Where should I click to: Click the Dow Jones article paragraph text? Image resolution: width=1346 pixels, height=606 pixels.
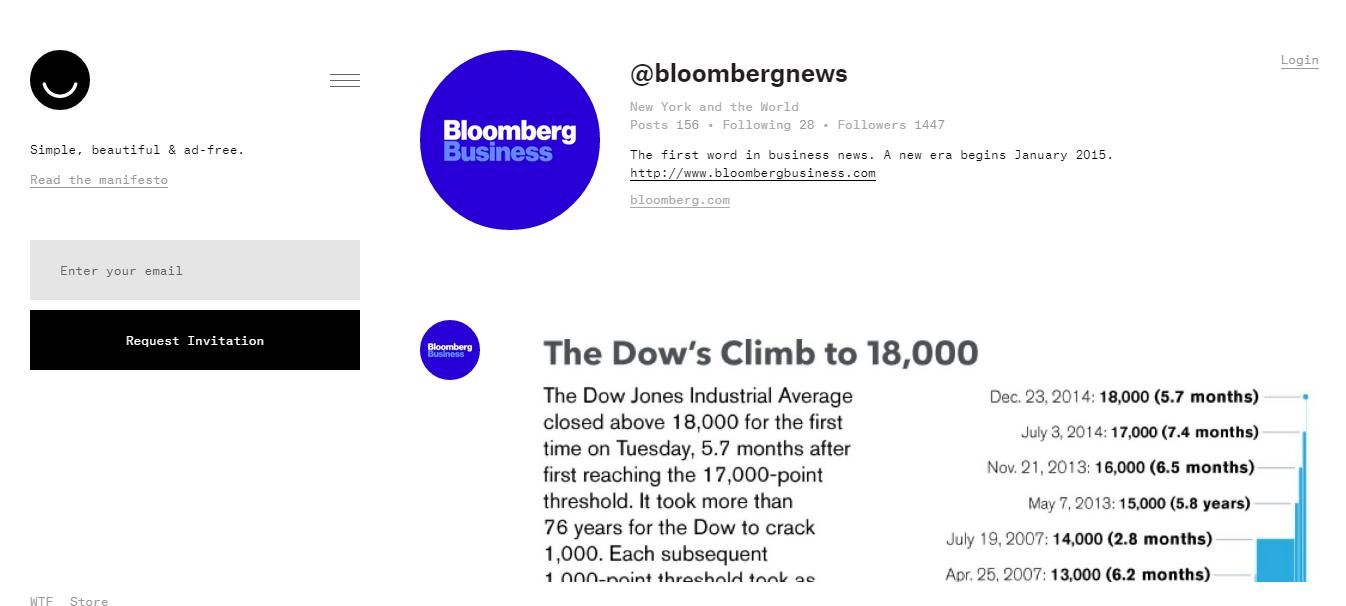pyautogui.click(x=697, y=475)
